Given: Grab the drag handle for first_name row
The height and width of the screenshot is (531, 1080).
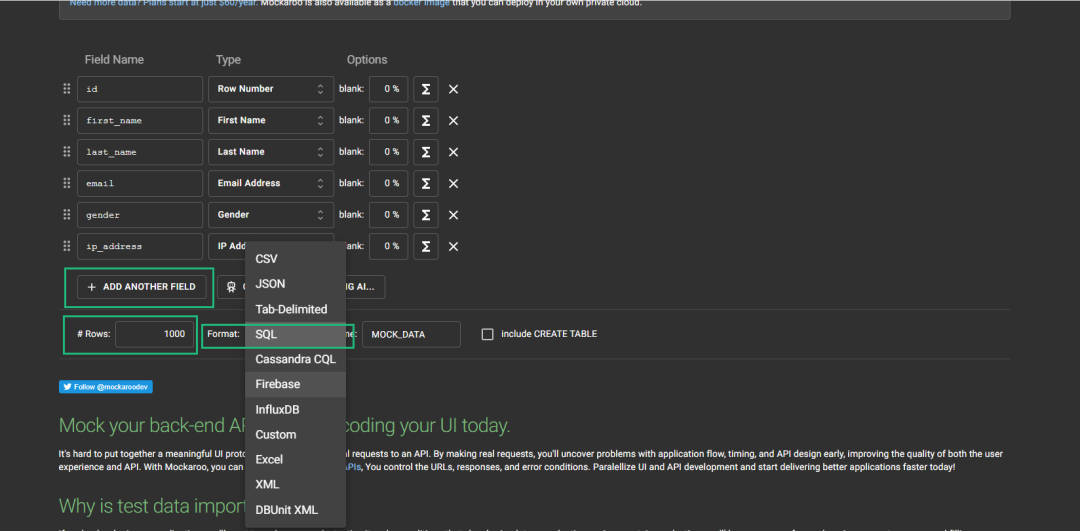Looking at the screenshot, I should [x=67, y=121].
